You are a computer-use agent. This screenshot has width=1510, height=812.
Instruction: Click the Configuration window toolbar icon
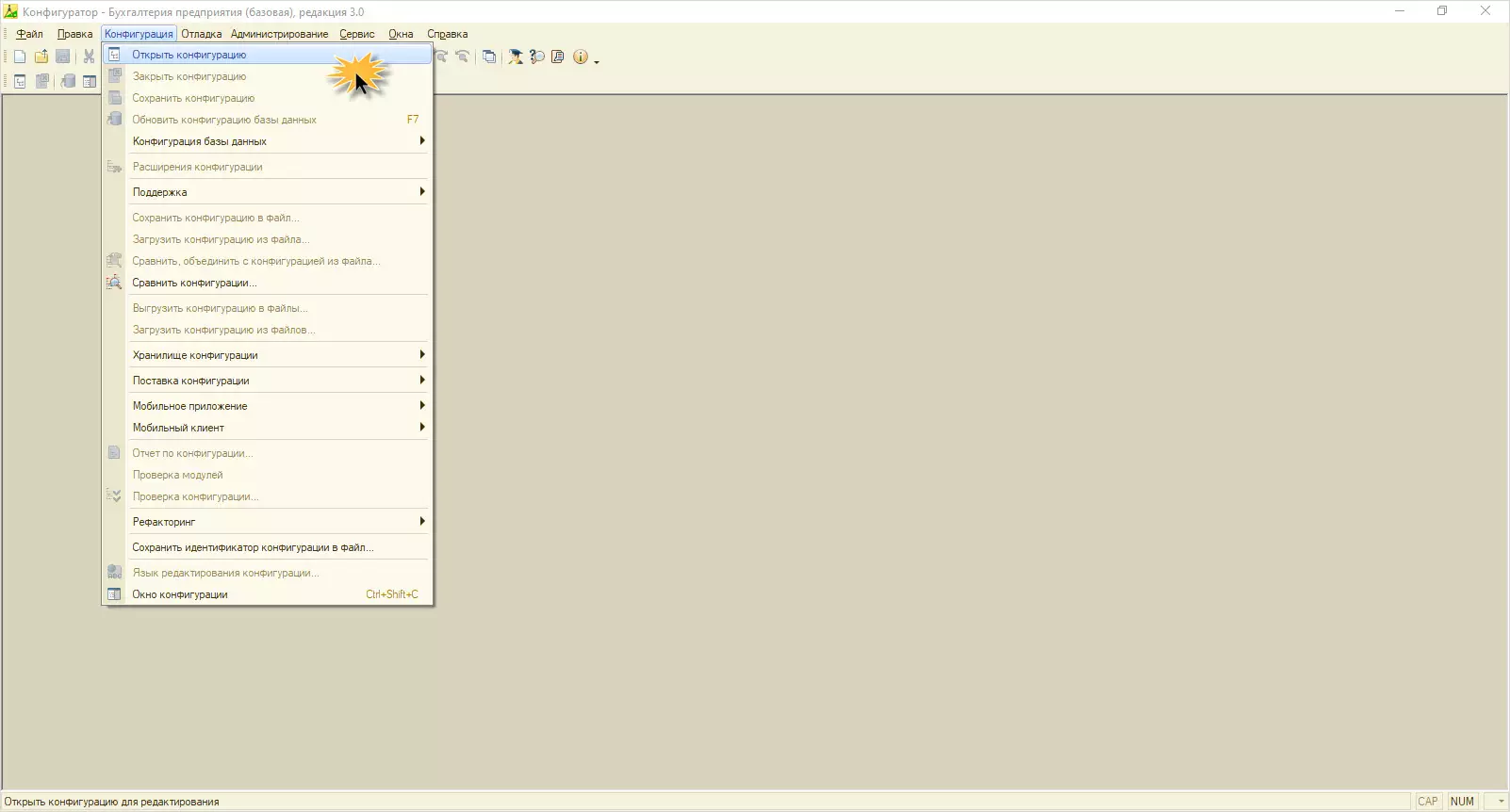[x=90, y=81]
